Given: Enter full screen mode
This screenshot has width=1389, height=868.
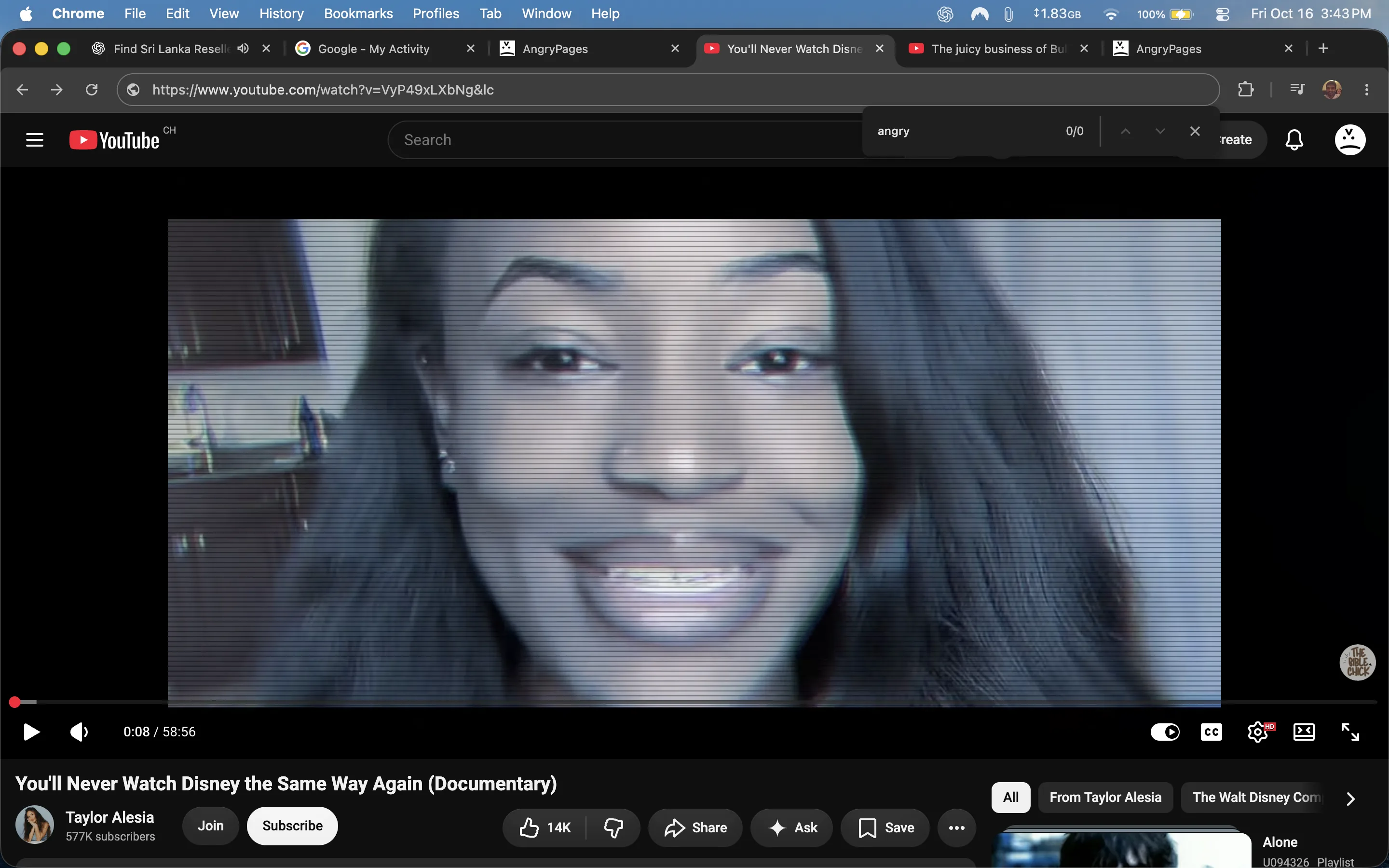Looking at the screenshot, I should [1350, 732].
